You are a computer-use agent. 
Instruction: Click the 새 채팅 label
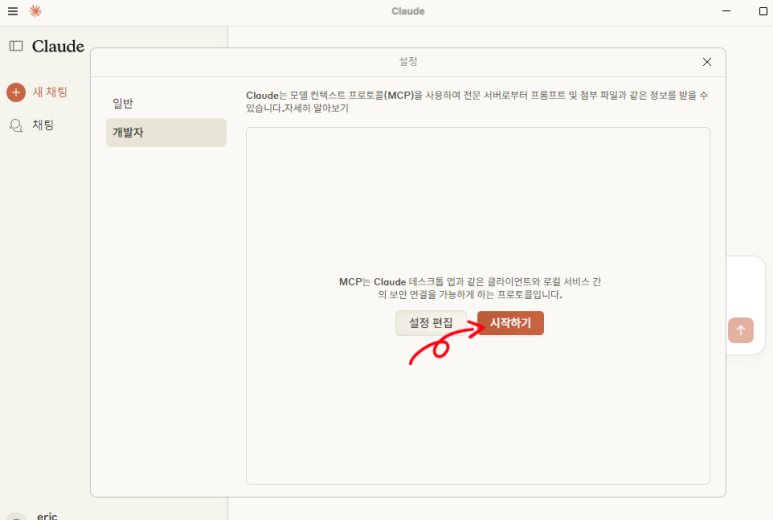coord(50,92)
